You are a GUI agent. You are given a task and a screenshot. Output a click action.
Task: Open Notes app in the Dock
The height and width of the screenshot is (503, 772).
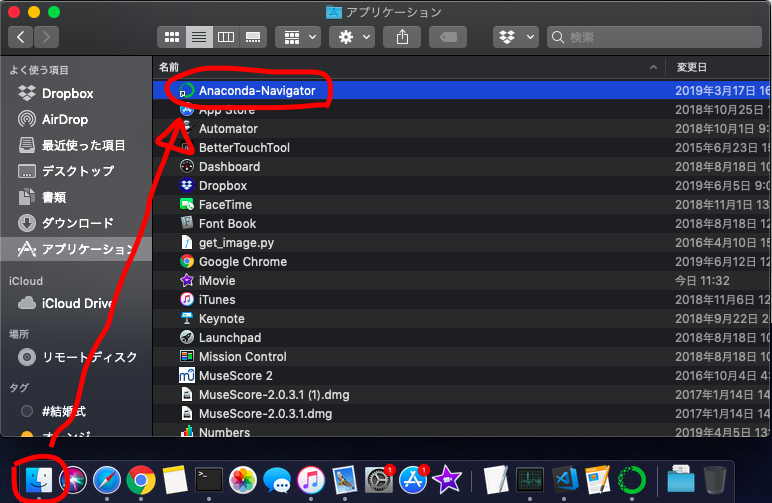(x=175, y=480)
